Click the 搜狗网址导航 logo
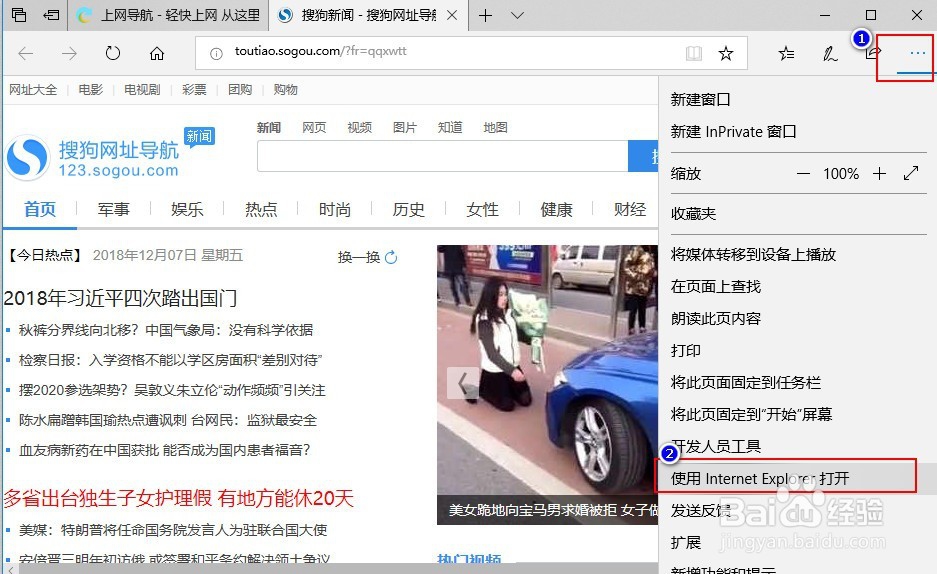The width and height of the screenshot is (937, 574). (93, 158)
